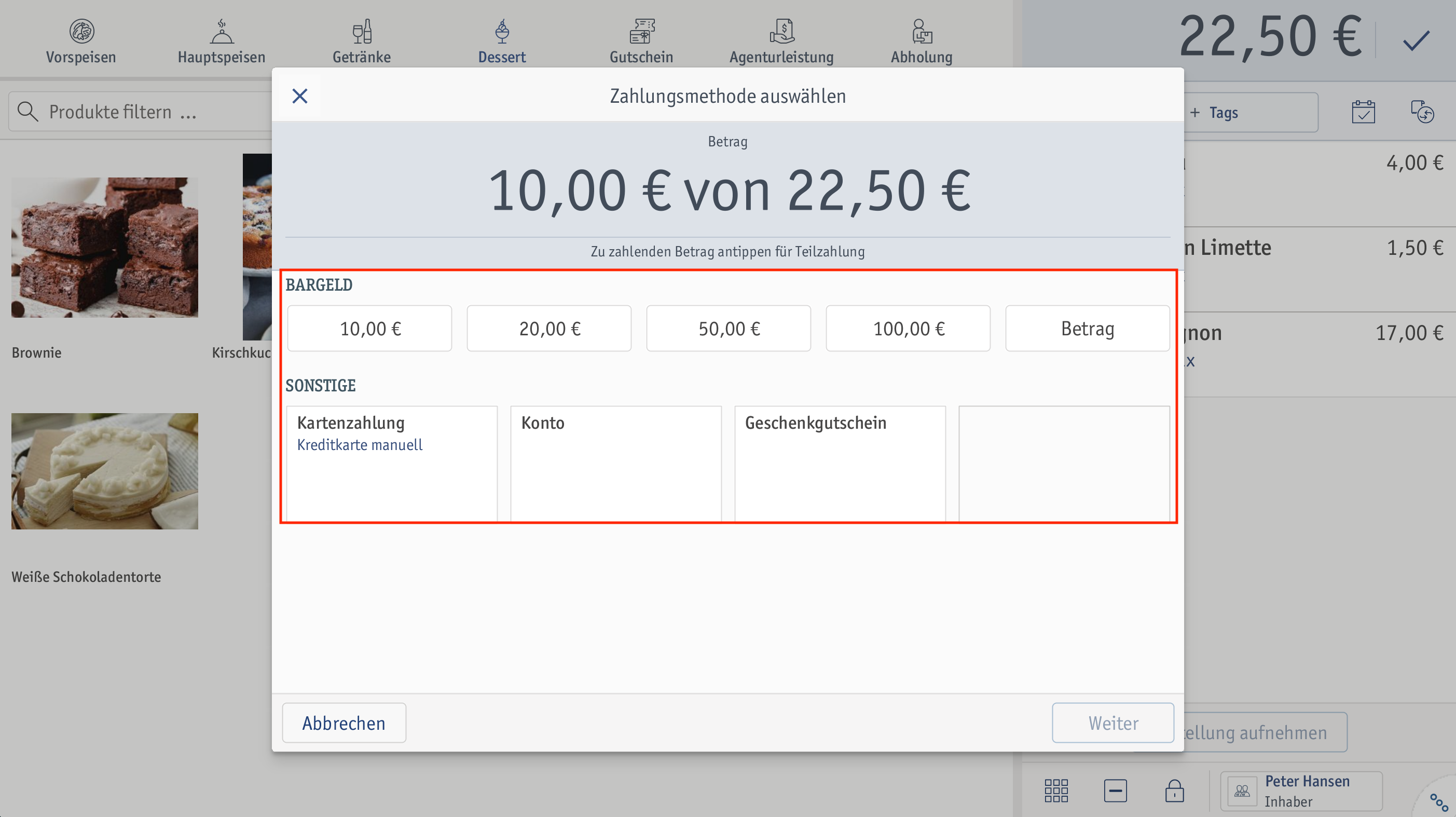Click the checkmark next to total
This screenshot has width=1456, height=817.
(1416, 40)
